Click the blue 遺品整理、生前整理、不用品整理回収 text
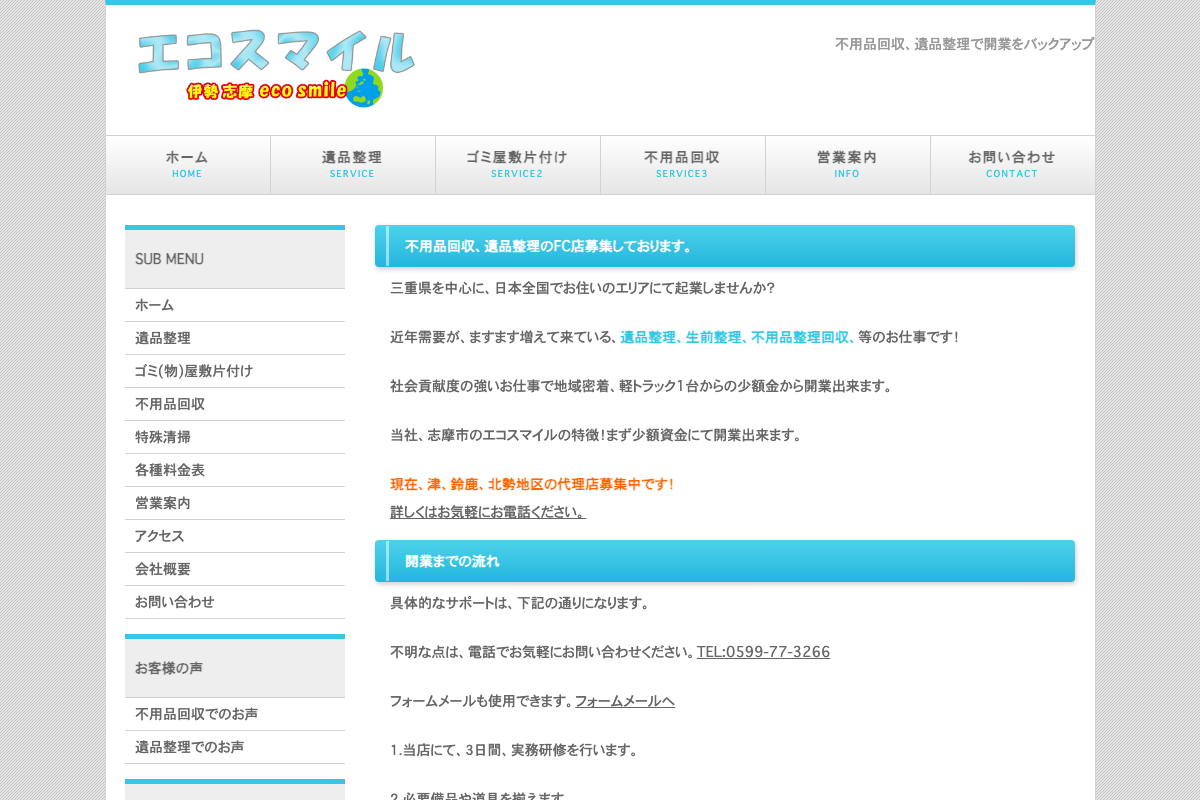1200x800 pixels. click(x=737, y=337)
